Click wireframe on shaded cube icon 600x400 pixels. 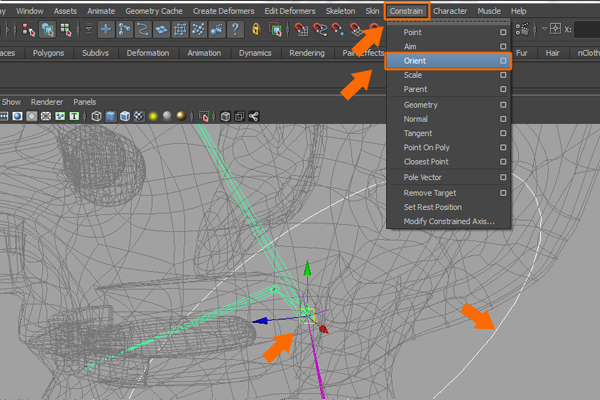tap(125, 116)
